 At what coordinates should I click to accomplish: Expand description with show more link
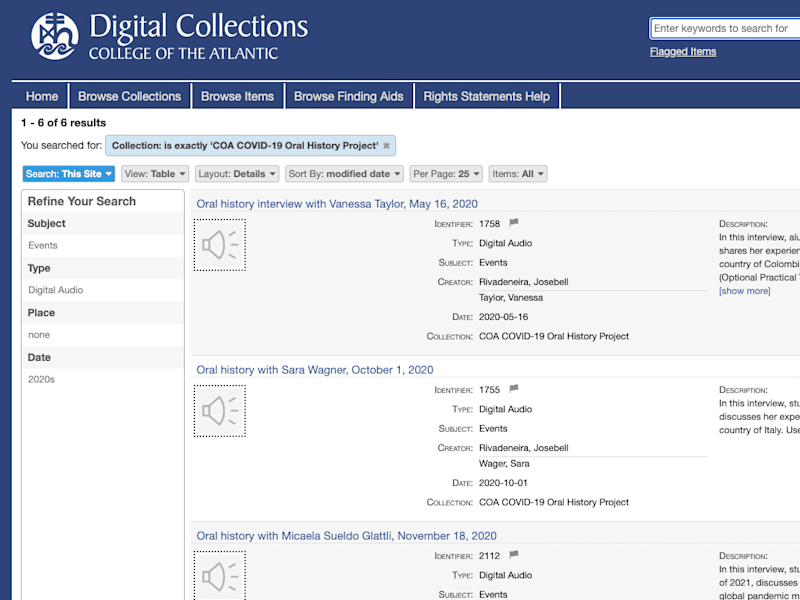(x=744, y=291)
